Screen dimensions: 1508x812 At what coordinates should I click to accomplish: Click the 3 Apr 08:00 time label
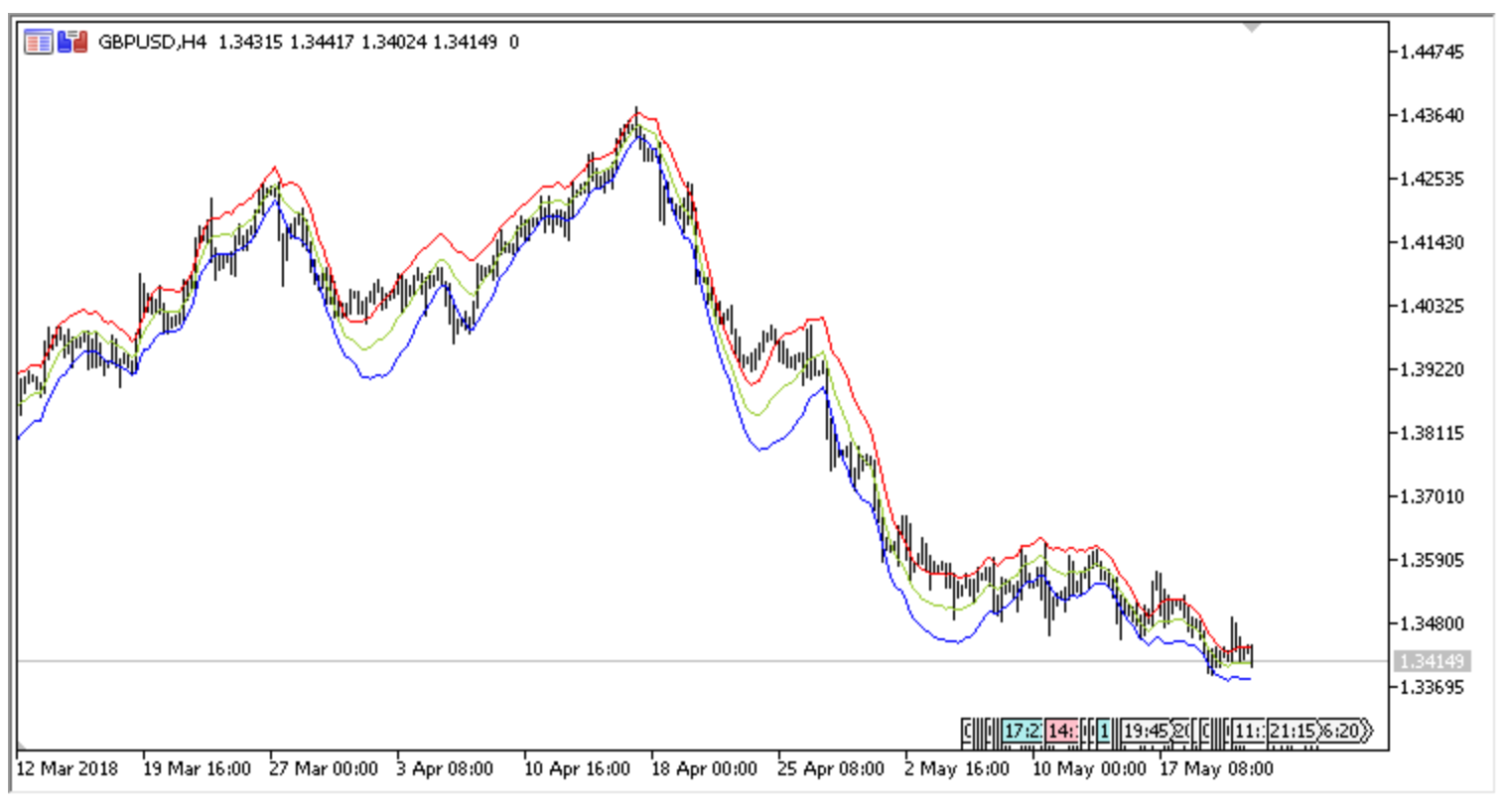click(445, 768)
